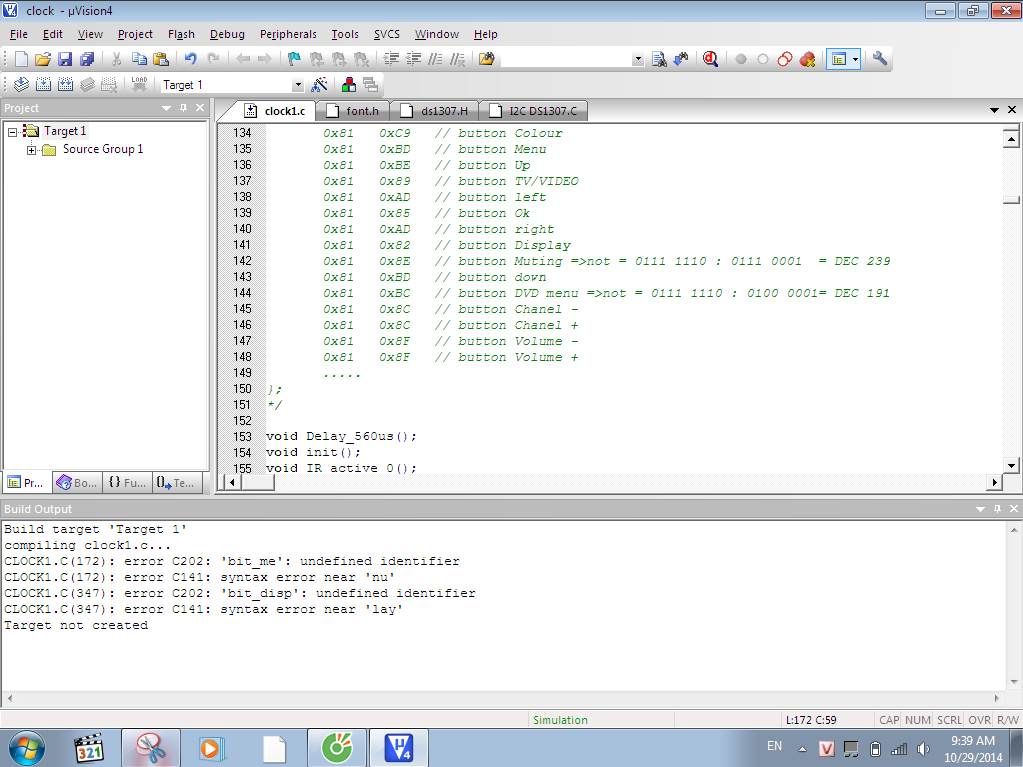The width and height of the screenshot is (1023, 767).
Task: Expand the Source Group 1 folder
Action: [31, 150]
